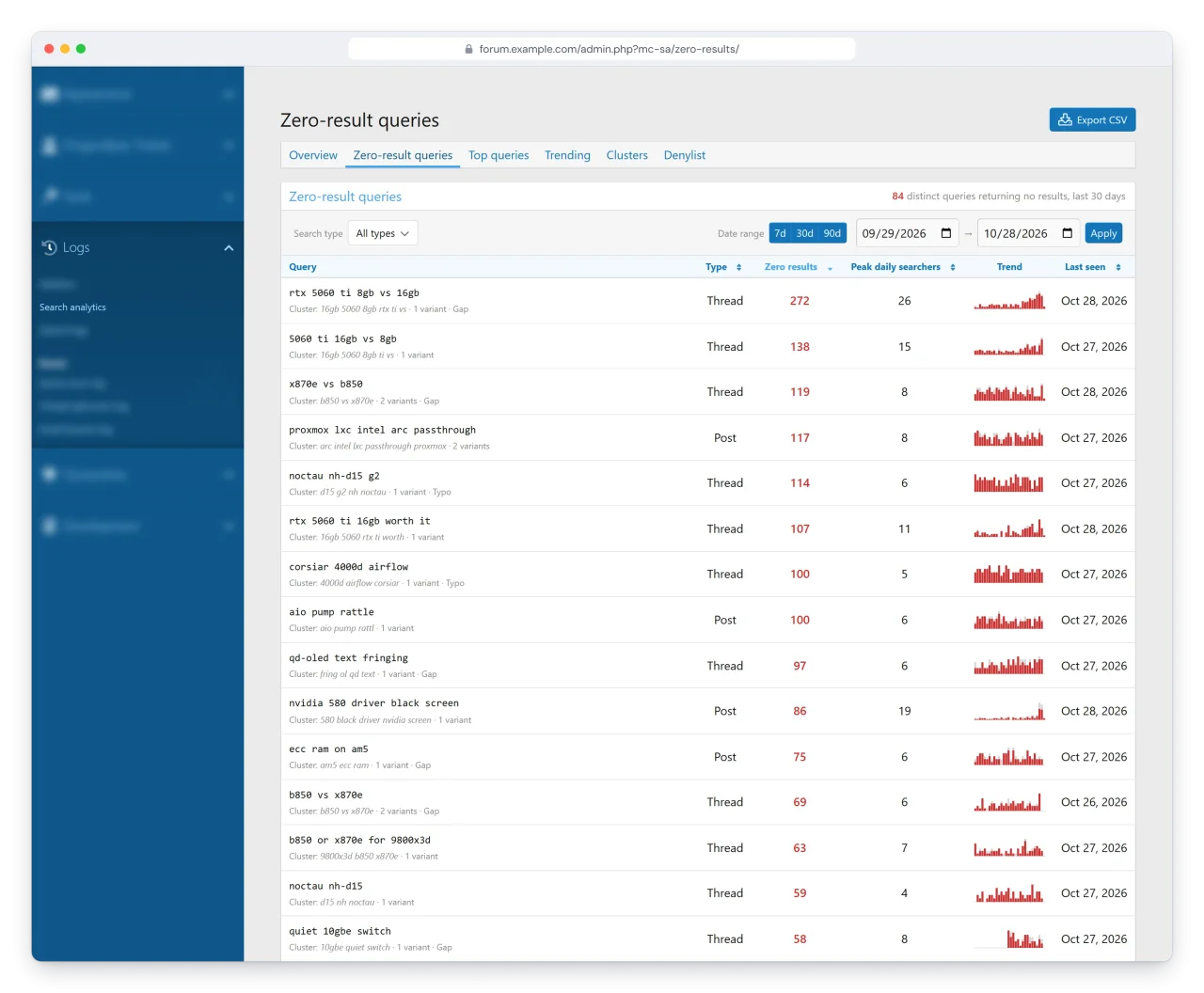This screenshot has width=1204, height=993.
Task: Collapse the Logs sidebar section chevron
Action: (x=229, y=248)
